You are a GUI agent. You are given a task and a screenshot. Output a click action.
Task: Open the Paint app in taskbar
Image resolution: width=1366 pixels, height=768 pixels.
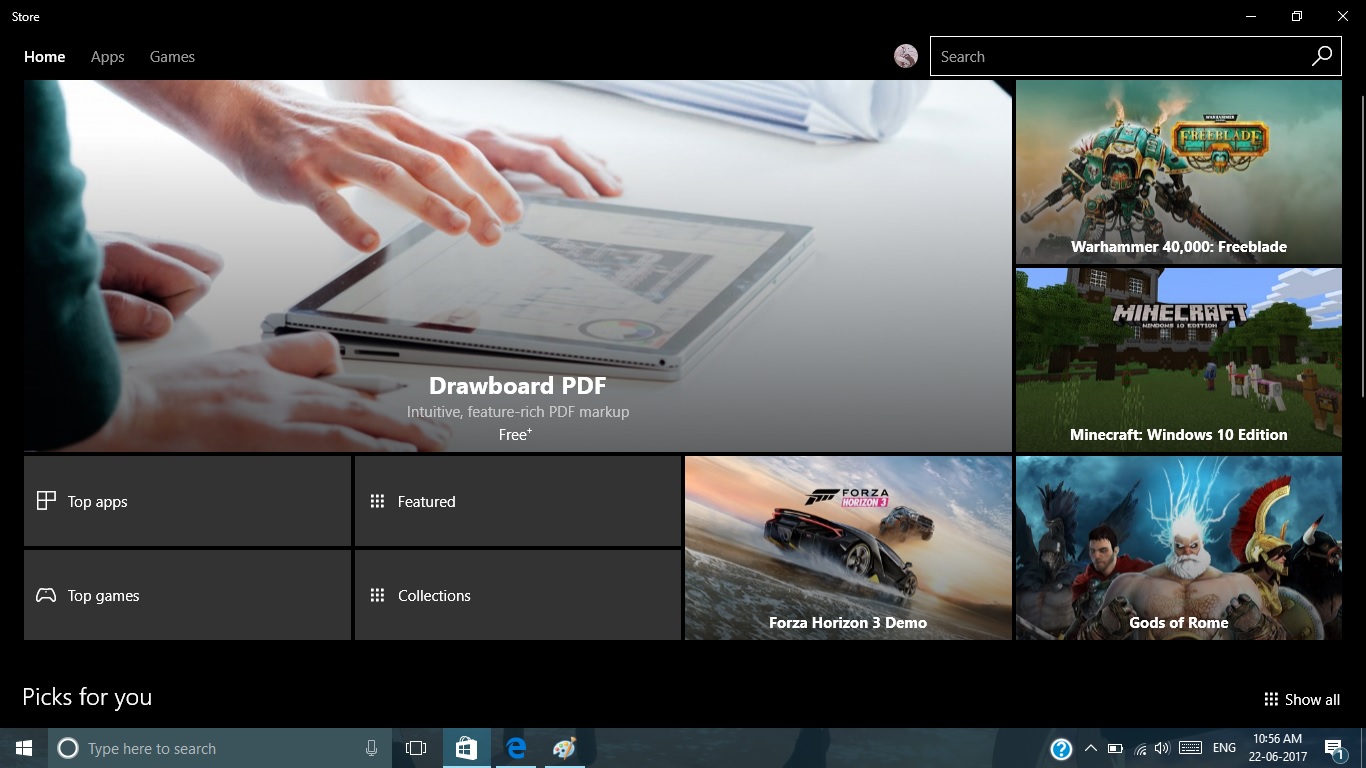pos(565,748)
